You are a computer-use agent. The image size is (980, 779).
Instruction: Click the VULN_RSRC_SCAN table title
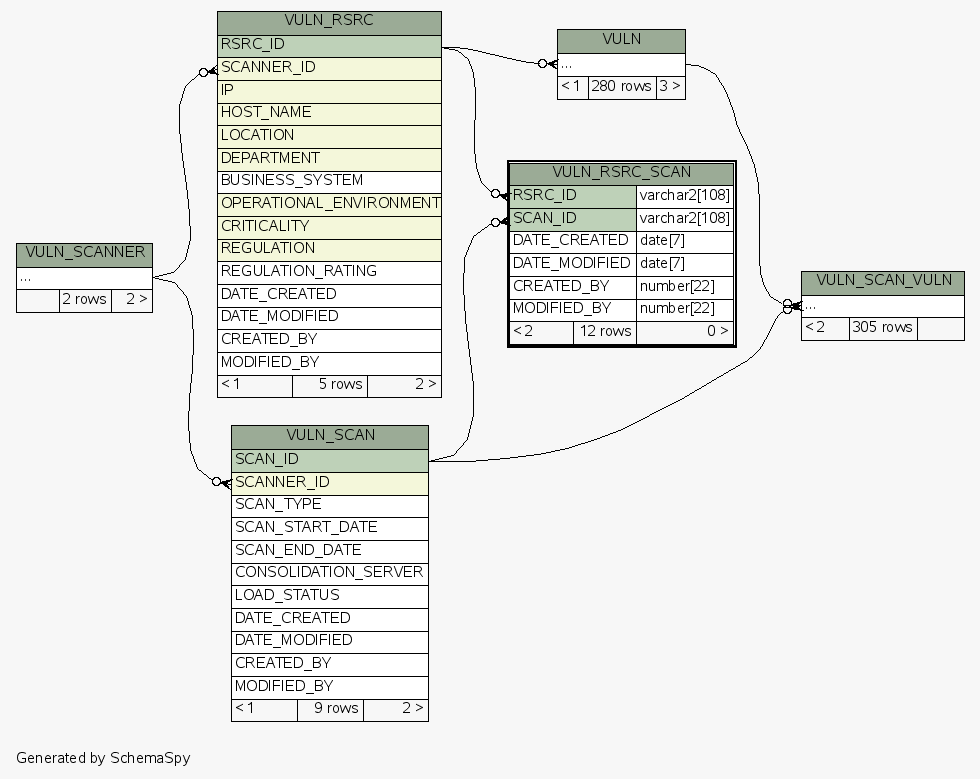(x=621, y=173)
